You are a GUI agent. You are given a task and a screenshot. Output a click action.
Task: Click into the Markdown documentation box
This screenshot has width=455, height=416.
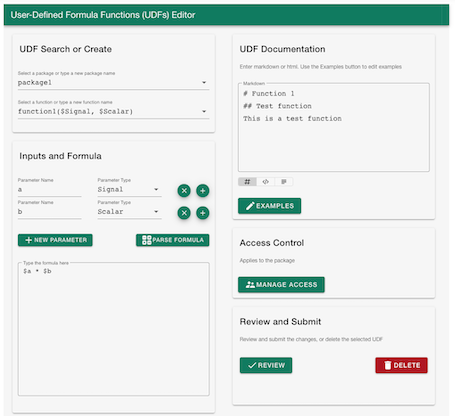(334, 127)
